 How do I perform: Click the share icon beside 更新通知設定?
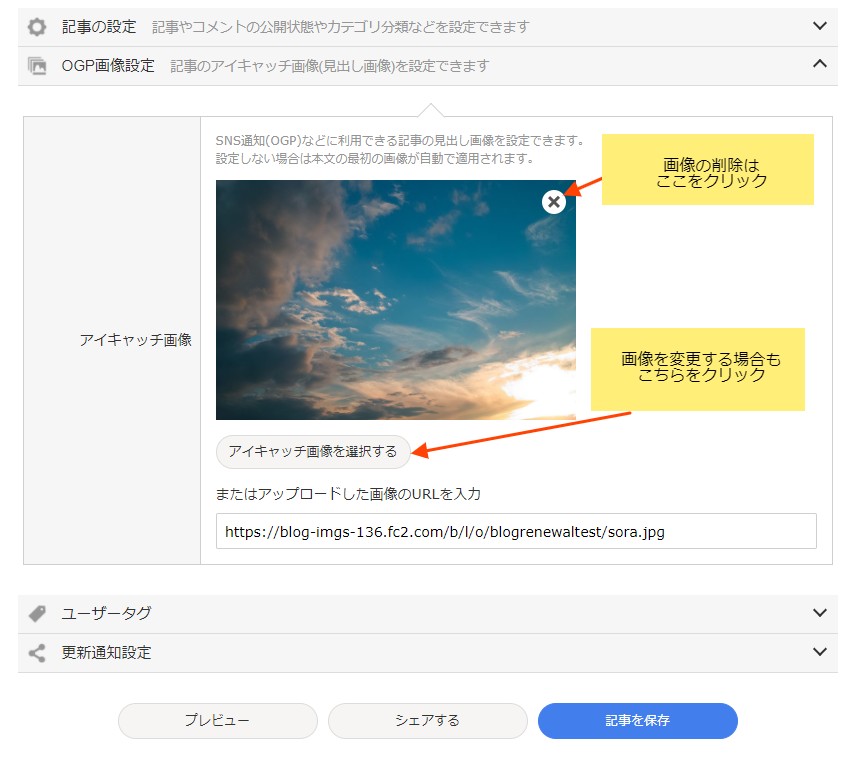coord(37,653)
